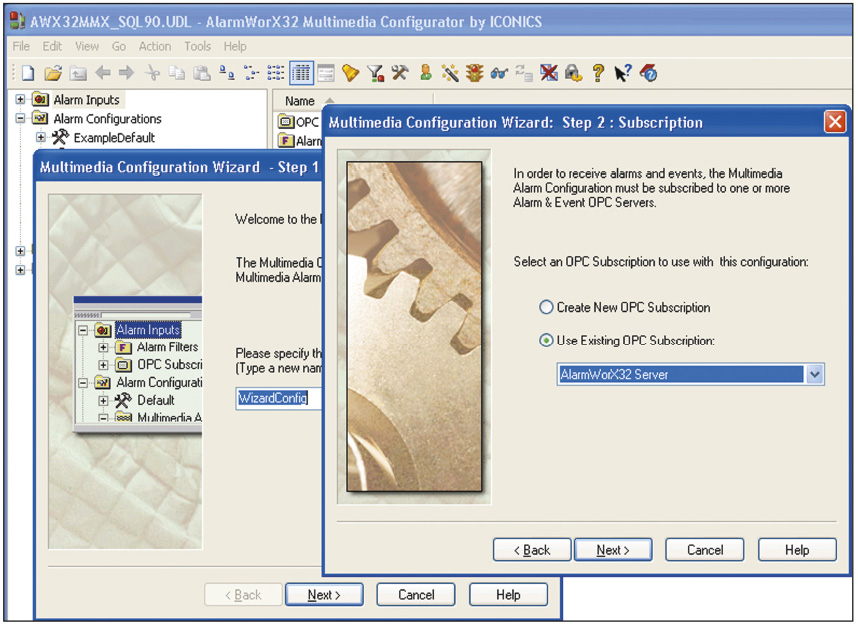858x626 pixels.
Task: Click the blue eyeglasses toolbar icon
Action: (x=499, y=73)
